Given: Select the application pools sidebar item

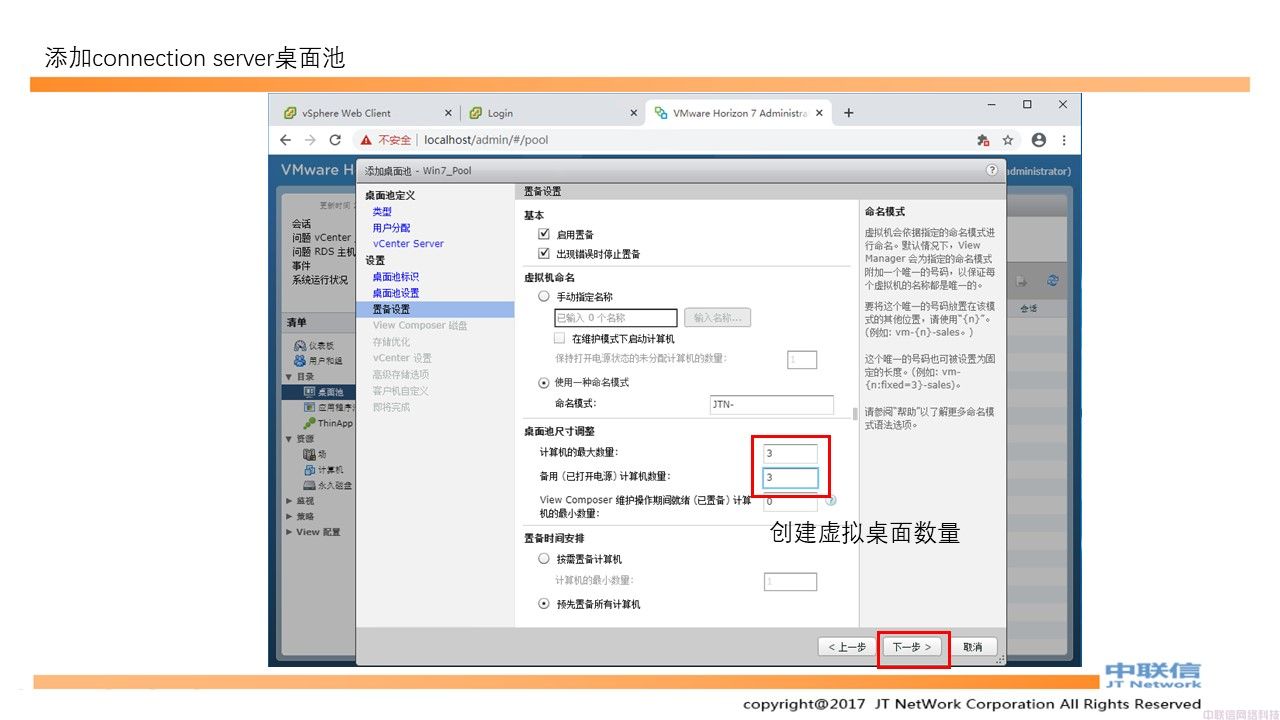Looking at the screenshot, I should point(328,407).
